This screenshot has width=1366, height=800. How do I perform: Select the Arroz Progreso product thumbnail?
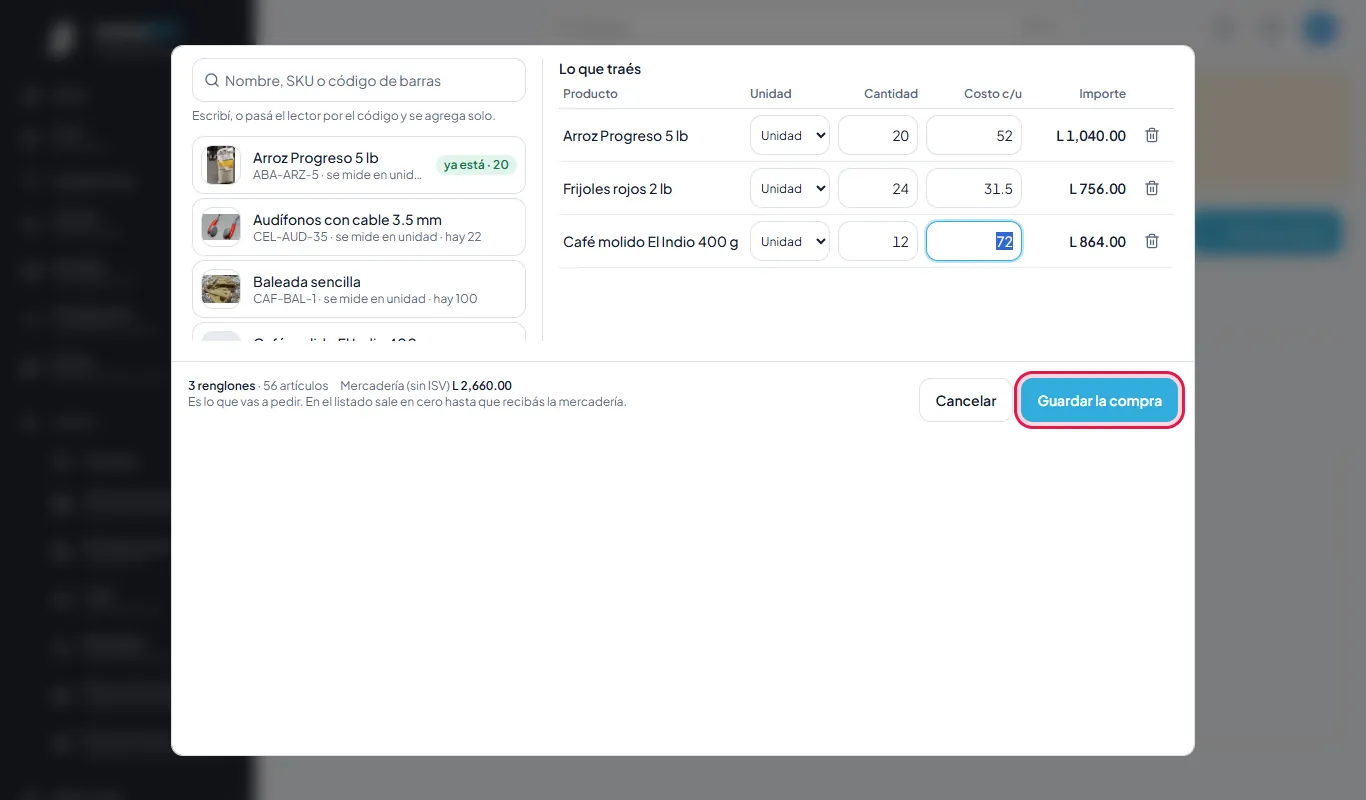pos(221,165)
